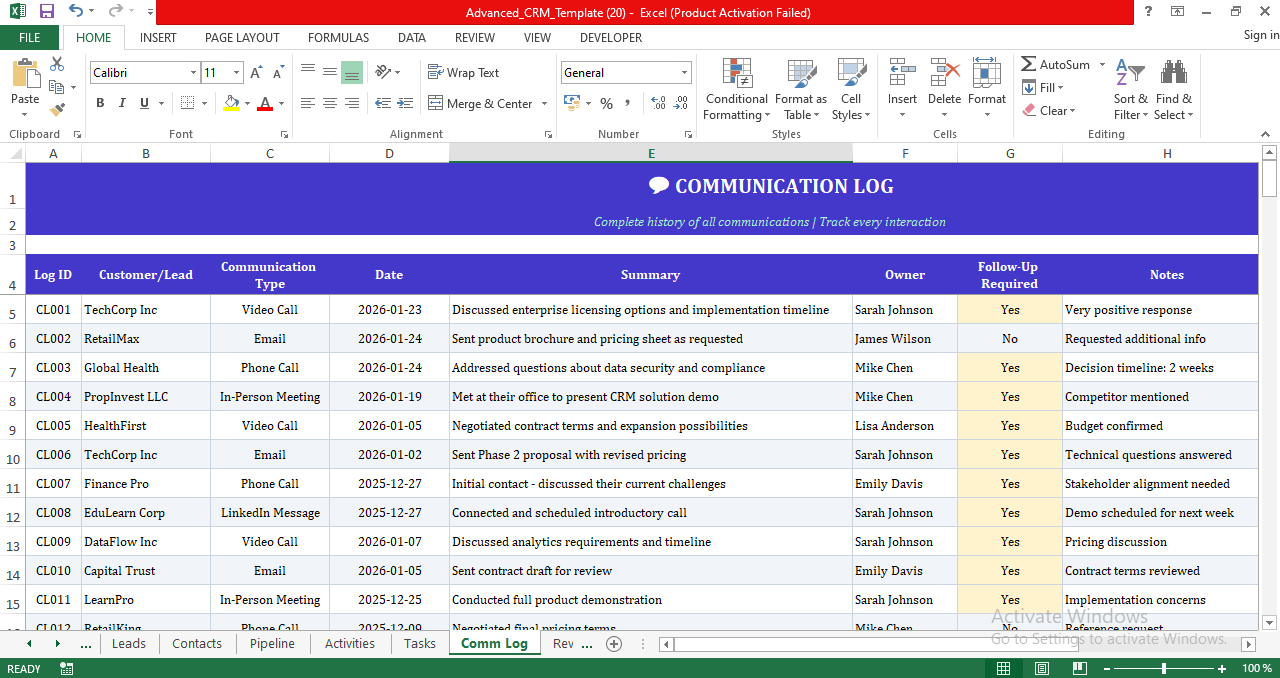Viewport: 1280px width, 678px height.
Task: Center text horizontally
Action: click(x=330, y=103)
